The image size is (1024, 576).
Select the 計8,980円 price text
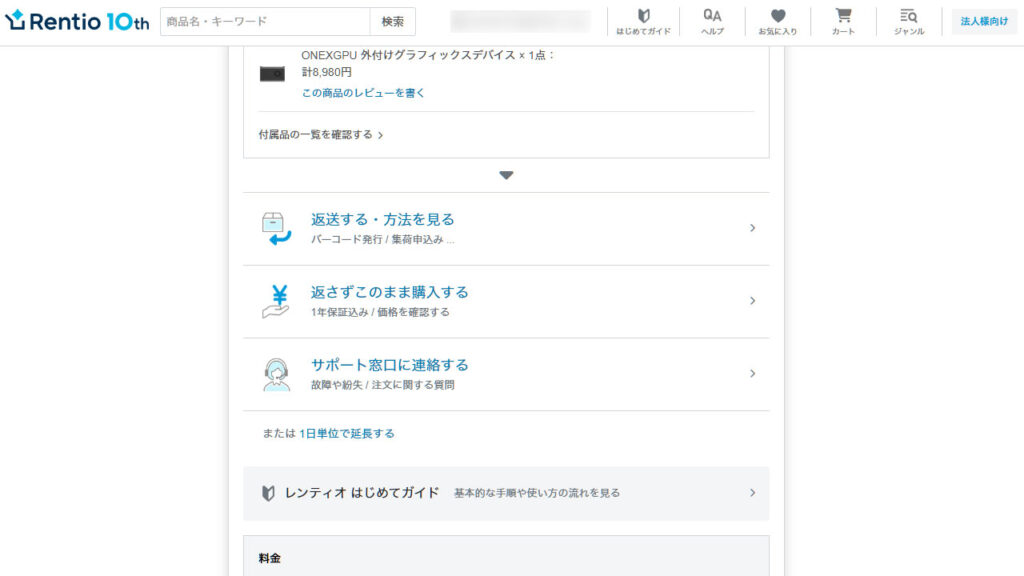click(x=327, y=72)
